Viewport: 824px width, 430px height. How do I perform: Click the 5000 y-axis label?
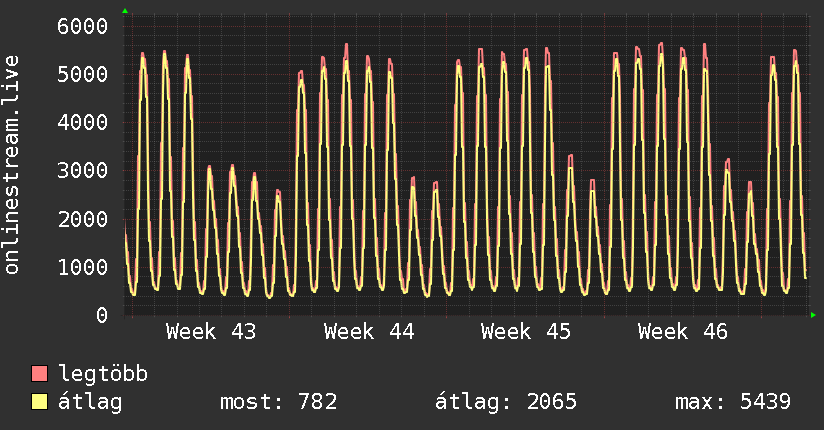[83, 74]
